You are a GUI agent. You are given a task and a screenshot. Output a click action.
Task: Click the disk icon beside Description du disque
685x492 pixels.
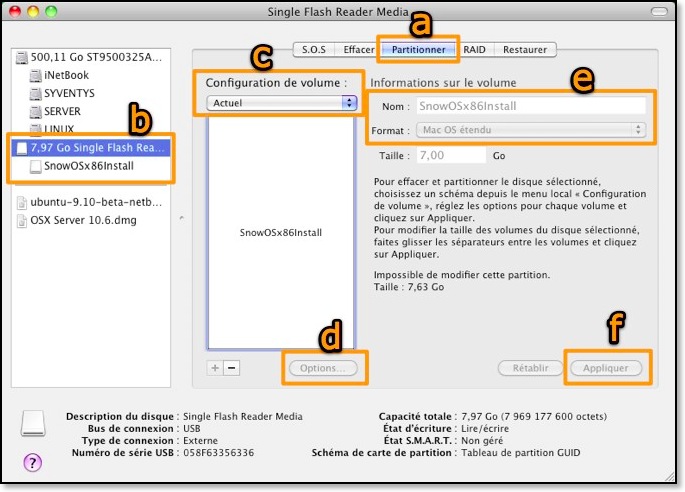pyautogui.click(x=33, y=423)
